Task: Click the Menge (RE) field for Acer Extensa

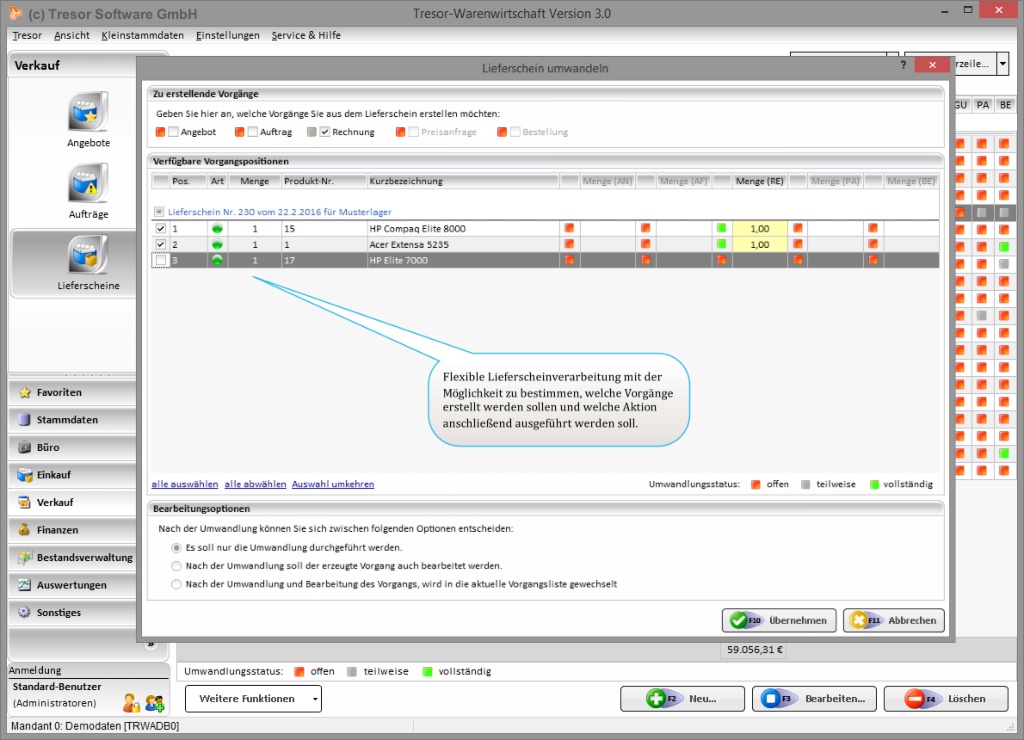Action: click(759, 245)
